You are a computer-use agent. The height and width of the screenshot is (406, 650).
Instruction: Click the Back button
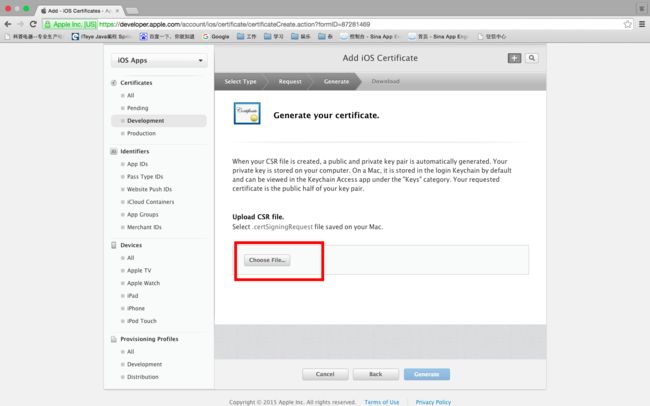click(376, 374)
